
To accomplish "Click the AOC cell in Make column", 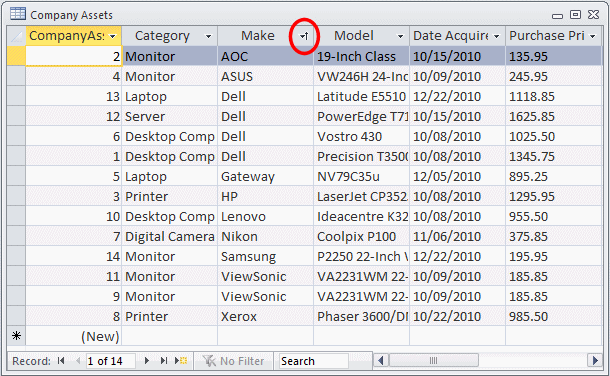I will [x=265, y=56].
